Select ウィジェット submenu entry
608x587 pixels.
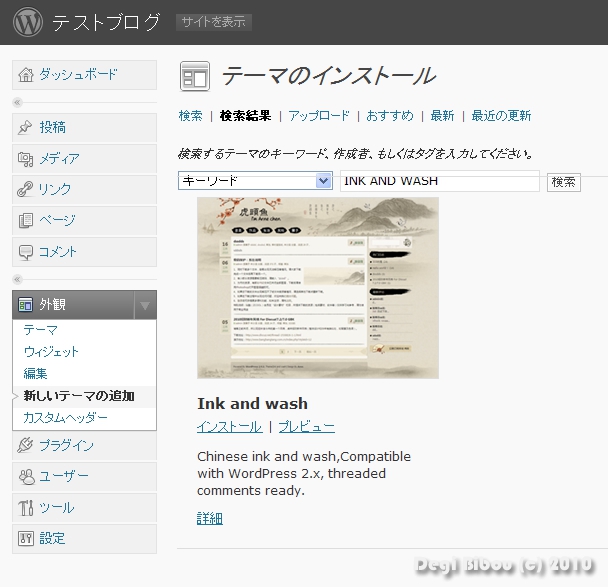51,352
